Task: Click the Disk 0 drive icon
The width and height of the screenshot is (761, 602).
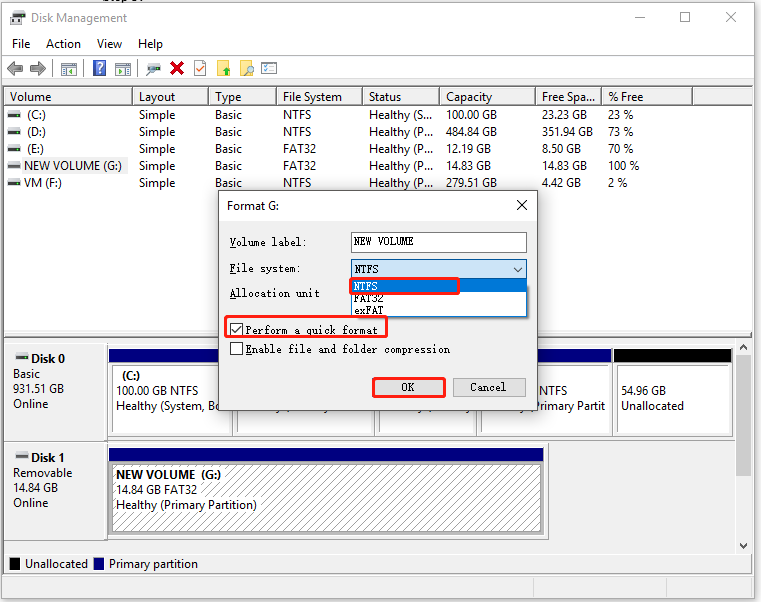Action: (22, 358)
